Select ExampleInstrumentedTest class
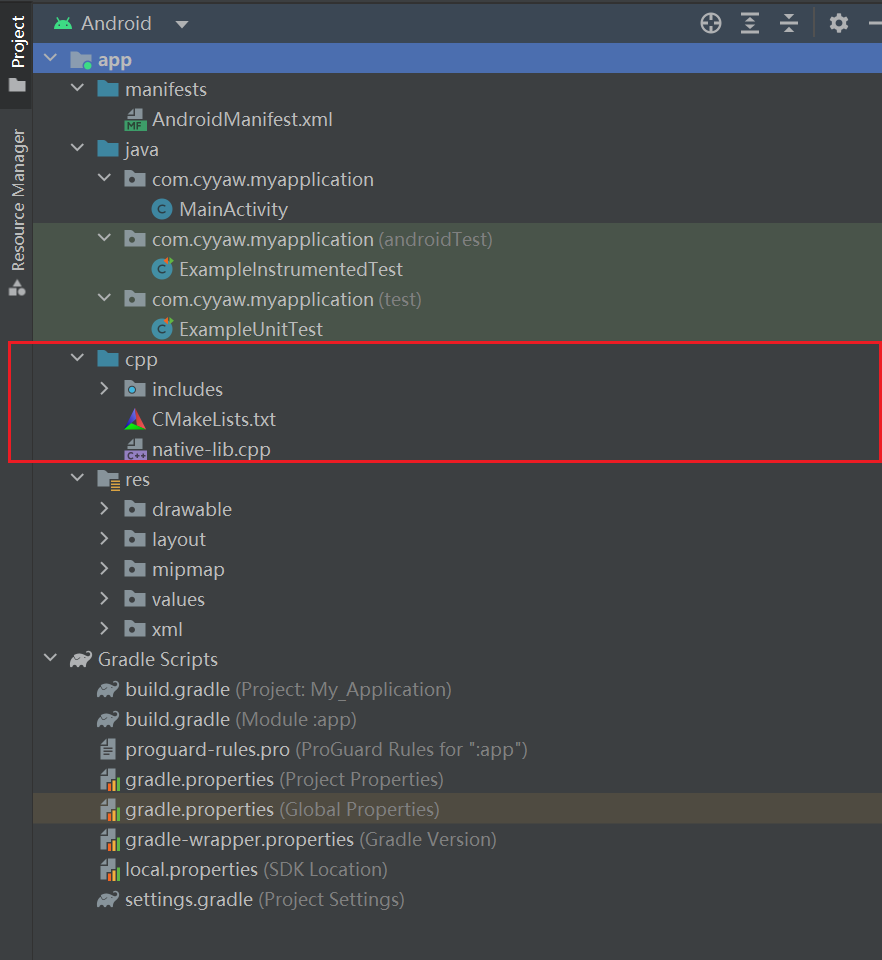882x960 pixels. pos(290,269)
